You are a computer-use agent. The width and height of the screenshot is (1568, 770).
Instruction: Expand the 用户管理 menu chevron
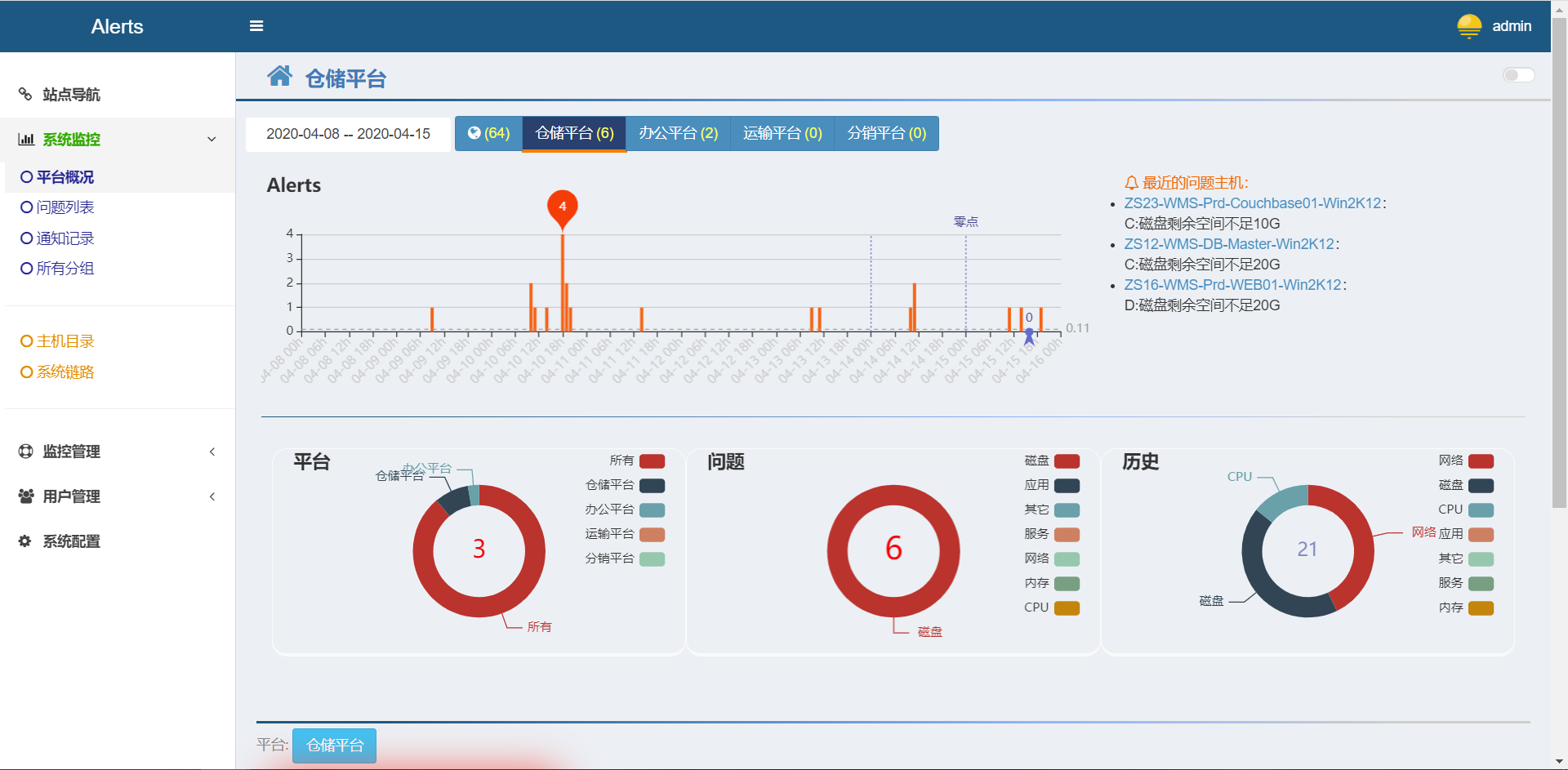(212, 496)
